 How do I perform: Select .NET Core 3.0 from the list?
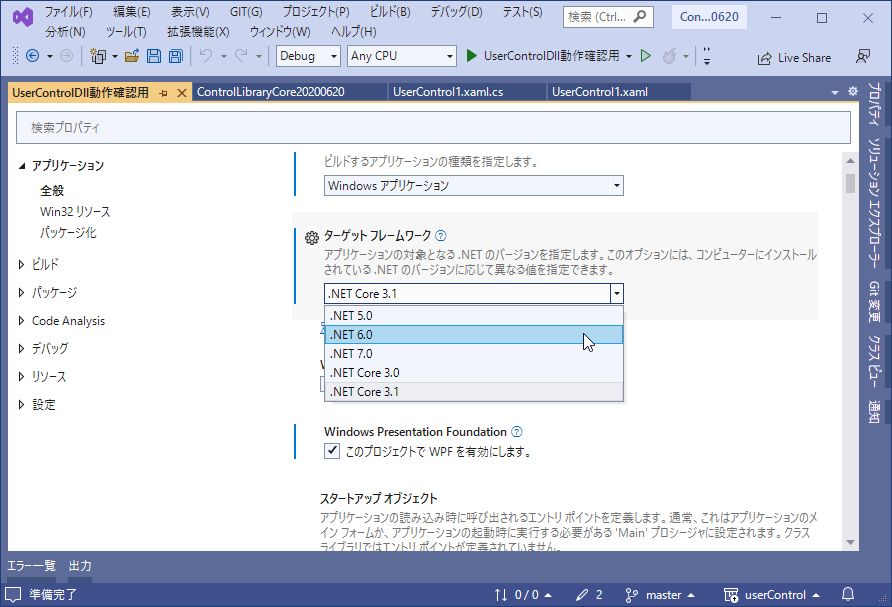[474, 373]
